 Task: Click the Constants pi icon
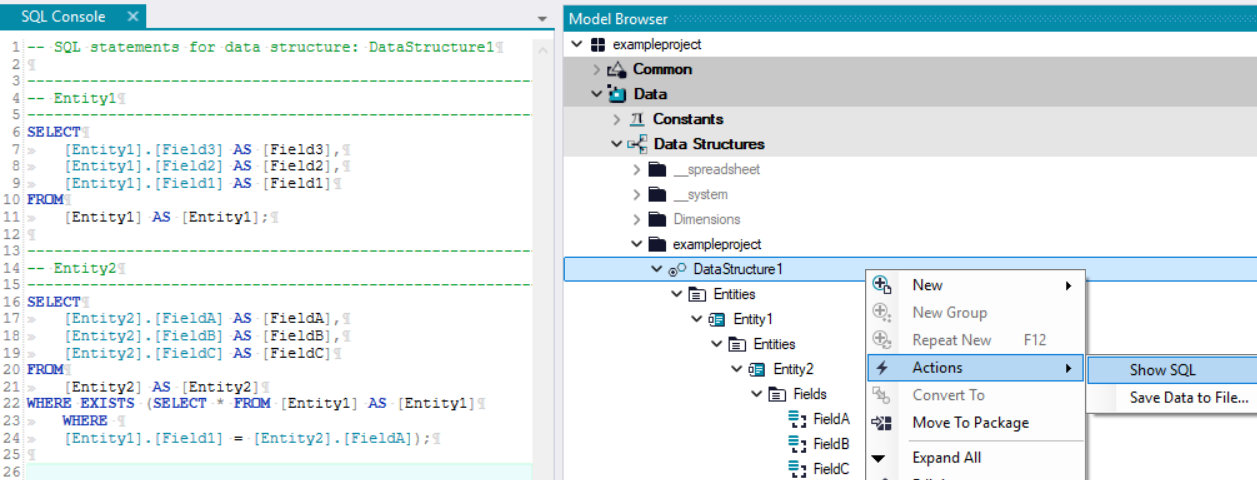(x=637, y=119)
